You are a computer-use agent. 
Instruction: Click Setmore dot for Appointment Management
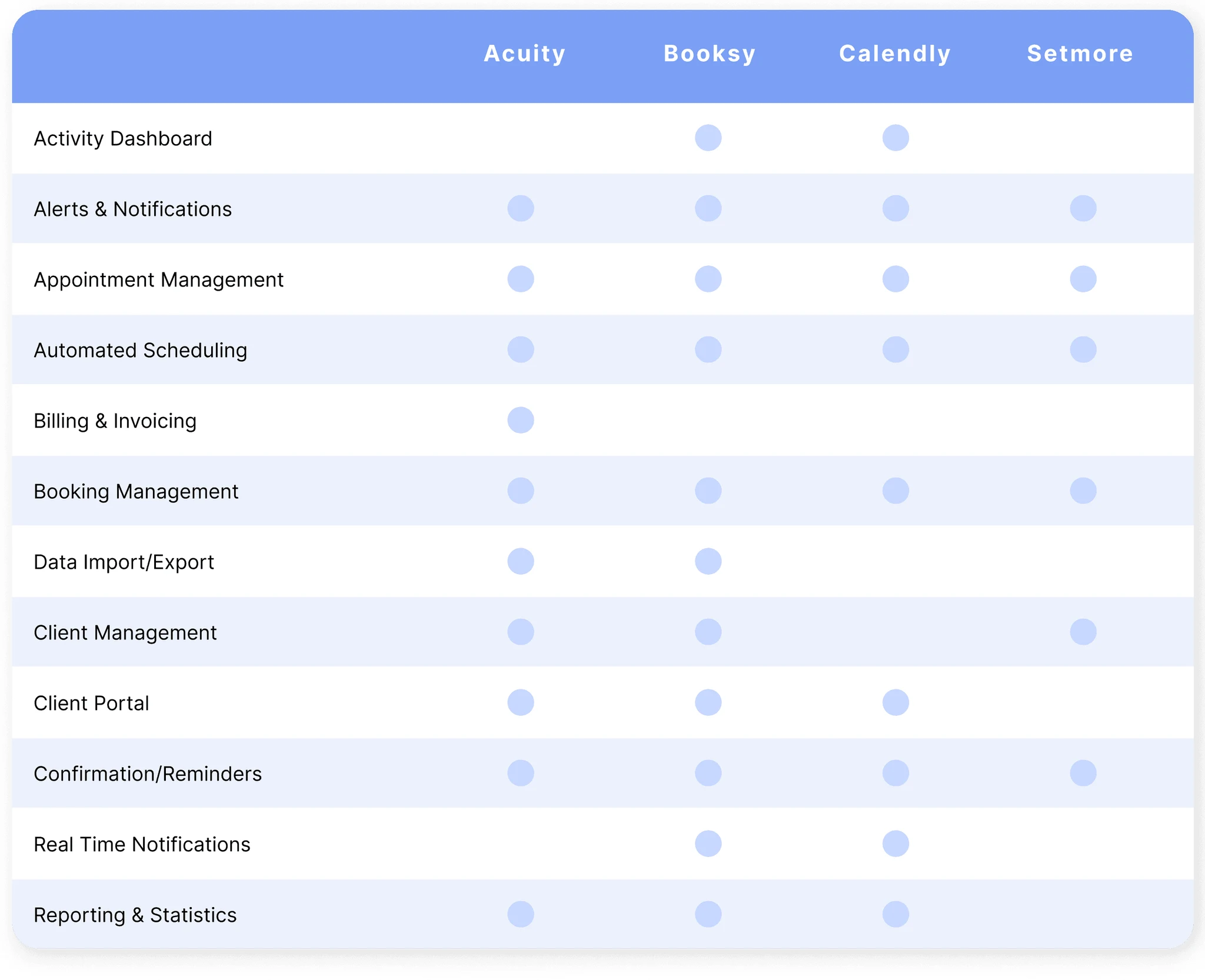pos(1083,279)
